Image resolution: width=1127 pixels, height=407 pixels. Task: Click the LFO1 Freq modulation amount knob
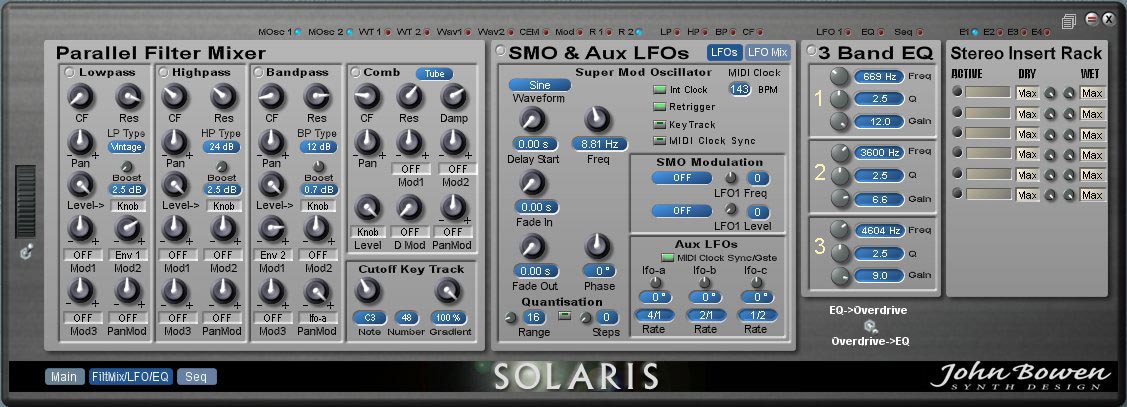[731, 178]
